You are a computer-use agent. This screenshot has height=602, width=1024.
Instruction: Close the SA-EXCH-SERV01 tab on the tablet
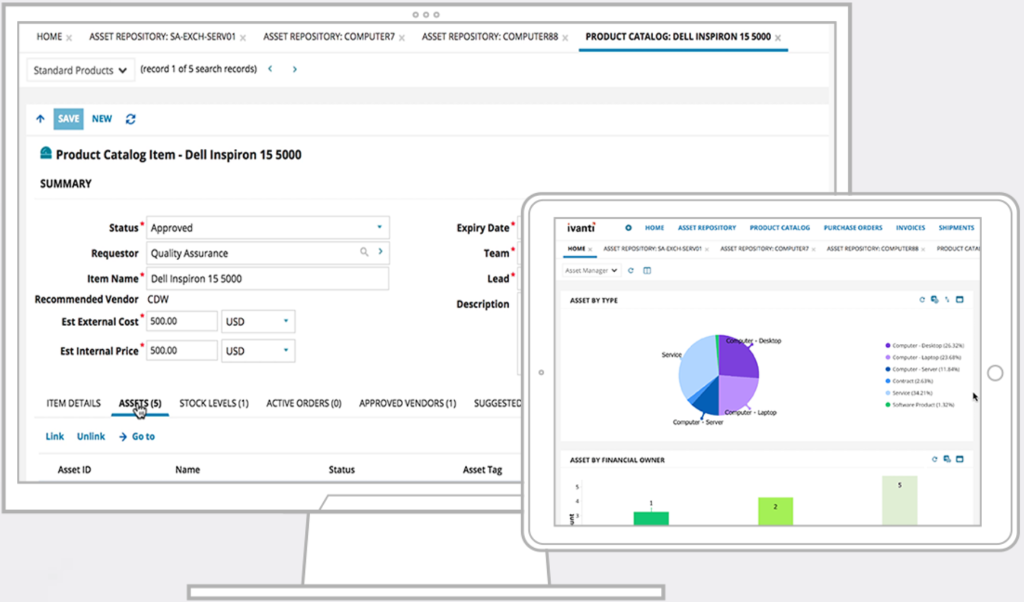point(707,249)
